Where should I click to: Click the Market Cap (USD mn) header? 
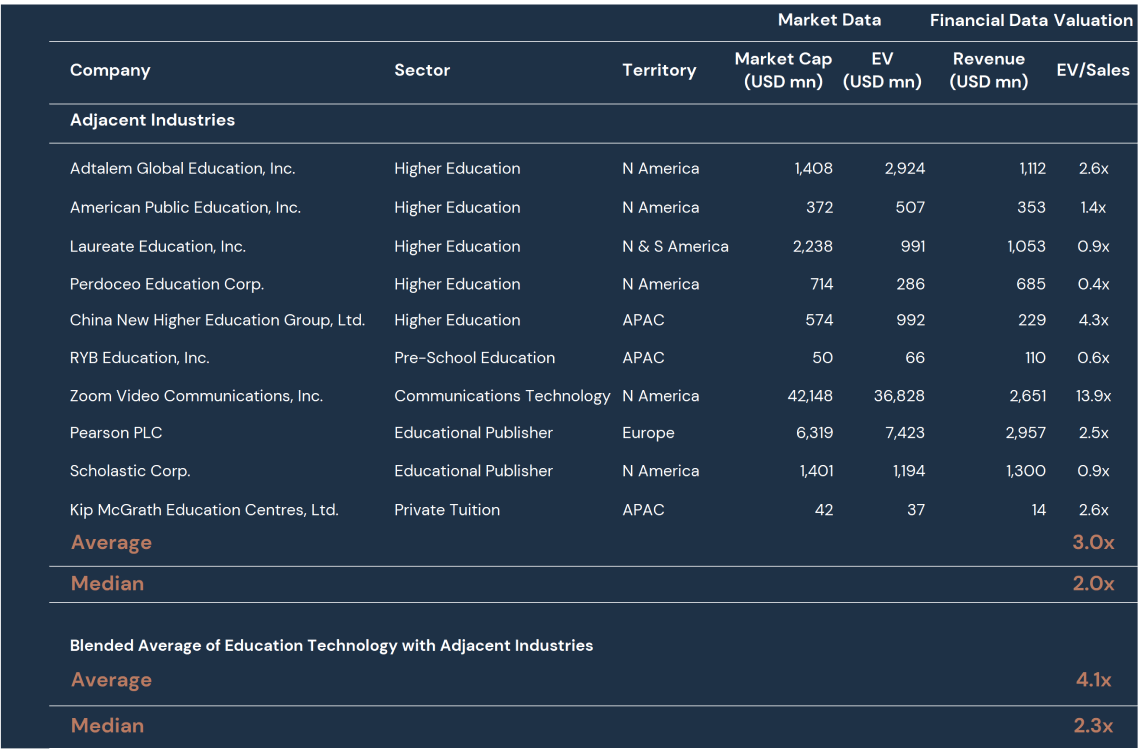[783, 70]
